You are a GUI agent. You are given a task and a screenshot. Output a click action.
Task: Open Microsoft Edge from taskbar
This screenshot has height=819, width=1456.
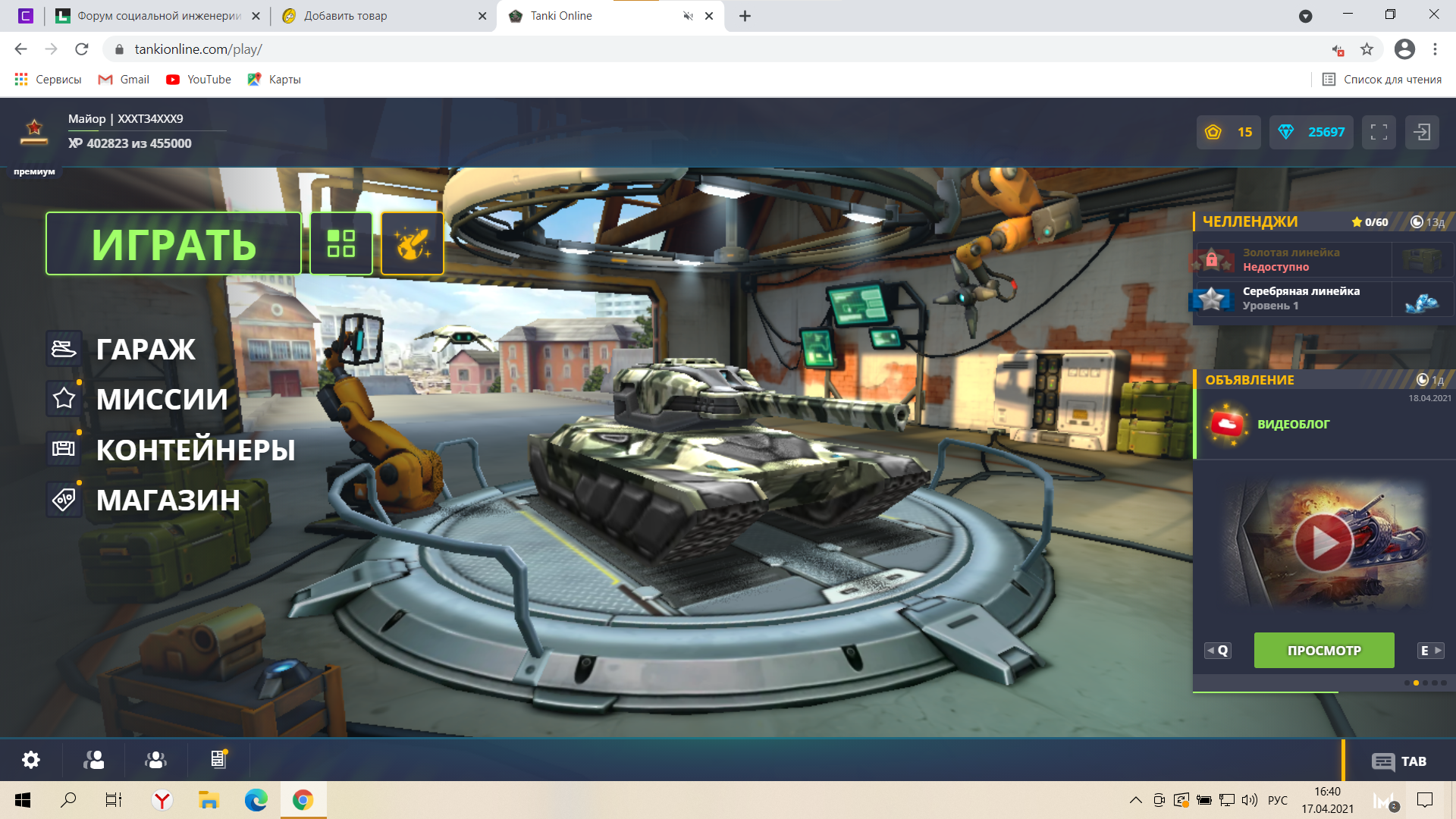(x=256, y=800)
